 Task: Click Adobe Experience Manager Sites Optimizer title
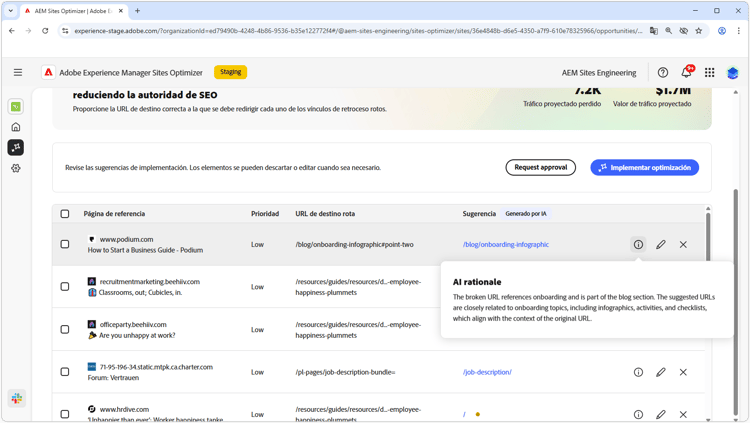pos(131,73)
